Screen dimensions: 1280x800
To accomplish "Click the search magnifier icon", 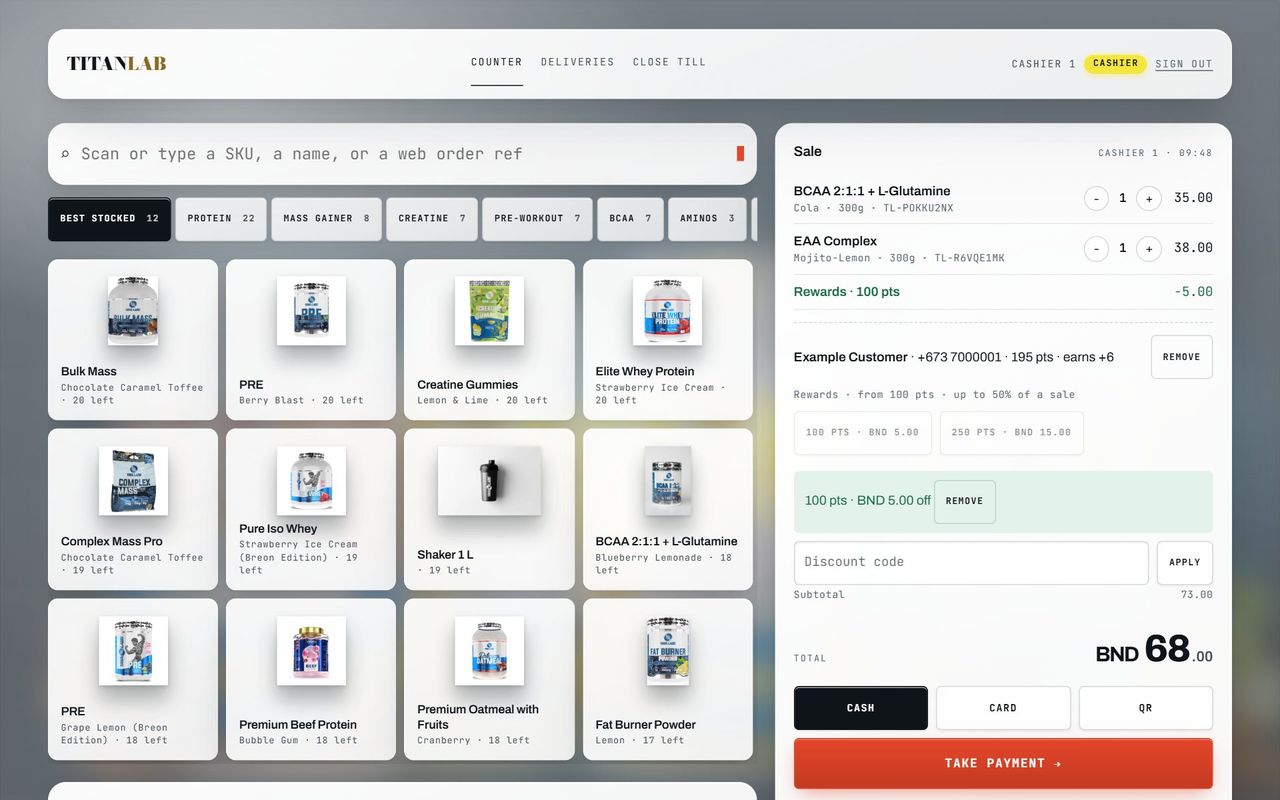I will click(65, 154).
